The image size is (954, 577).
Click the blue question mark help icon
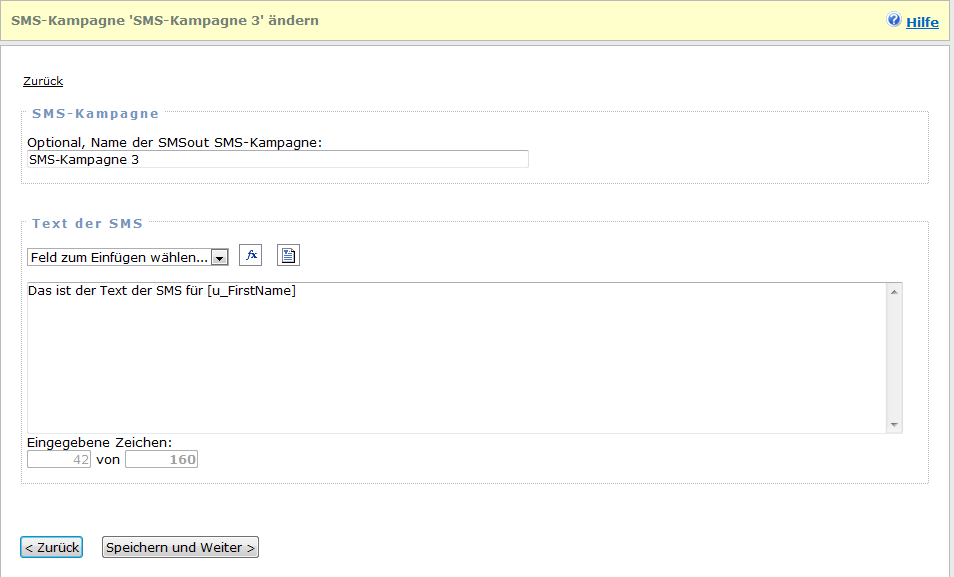click(x=894, y=20)
